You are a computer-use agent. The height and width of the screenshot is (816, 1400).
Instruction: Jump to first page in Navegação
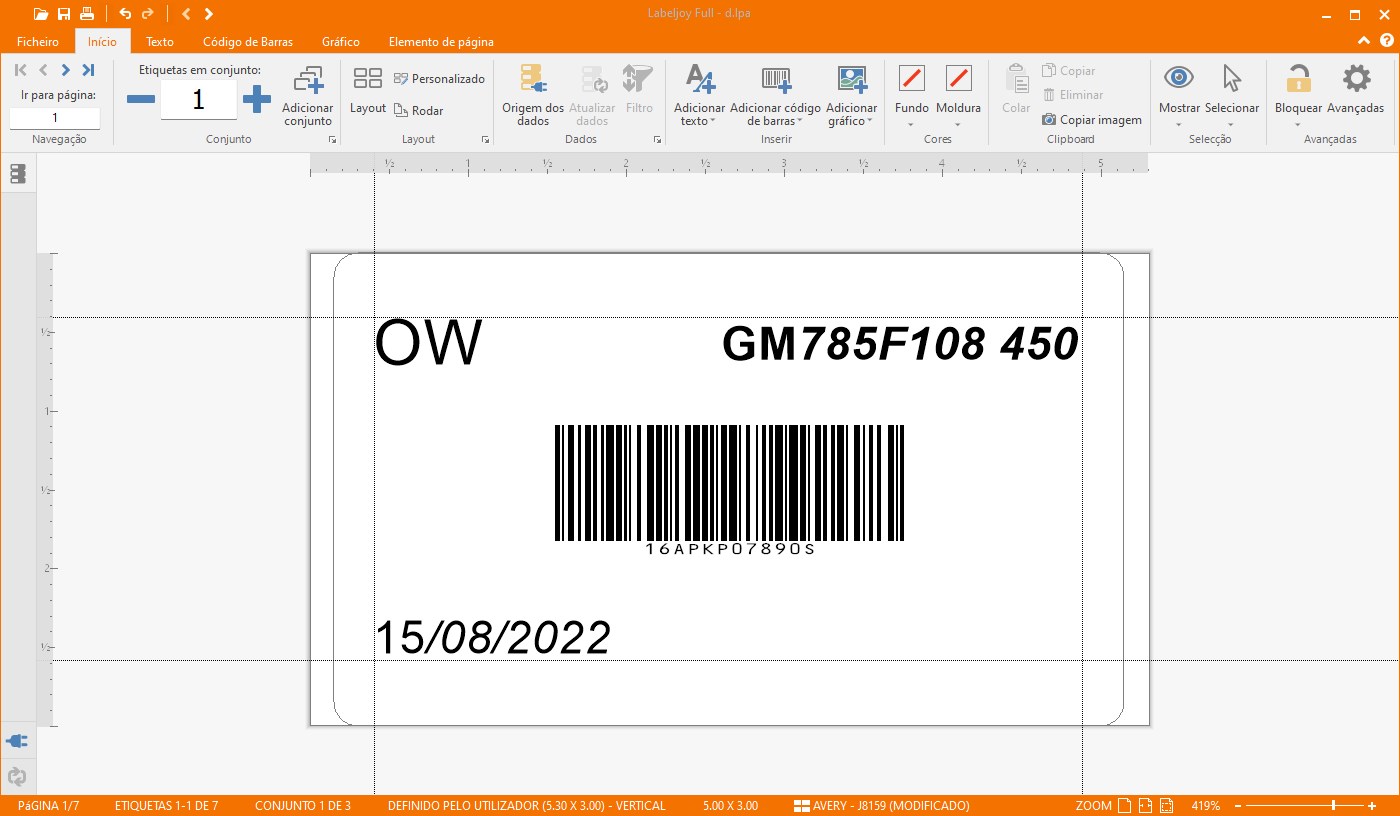pyautogui.click(x=21, y=70)
